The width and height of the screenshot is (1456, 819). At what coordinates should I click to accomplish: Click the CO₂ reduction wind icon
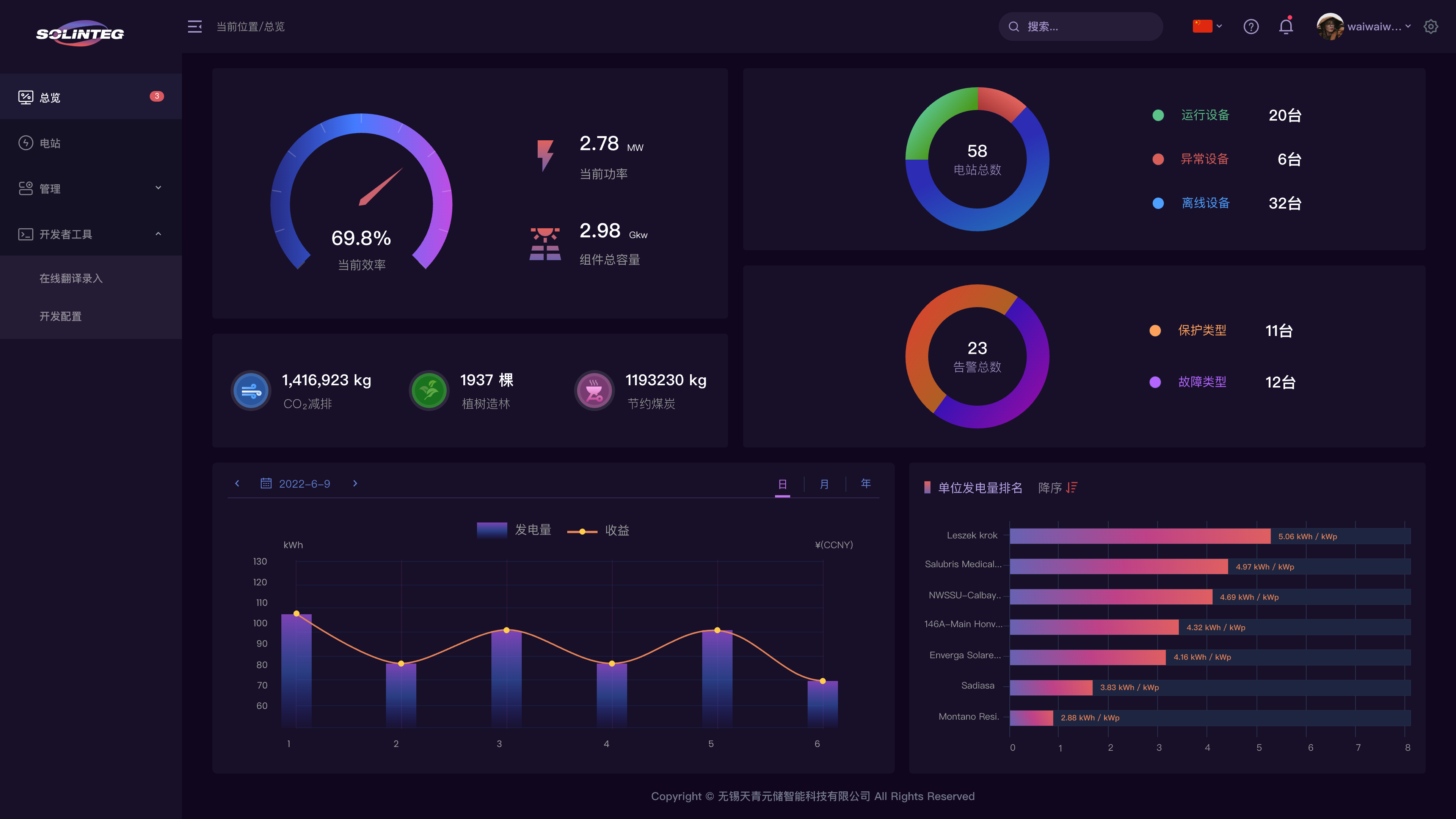tap(251, 391)
